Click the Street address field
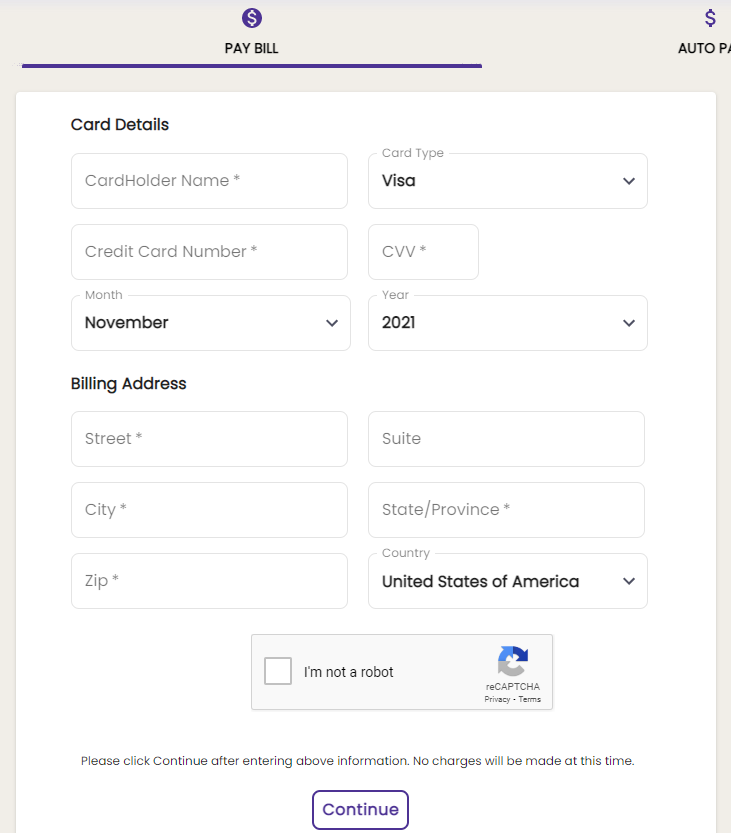Screen dimensions: 731x833 pyautogui.click(x=209, y=439)
